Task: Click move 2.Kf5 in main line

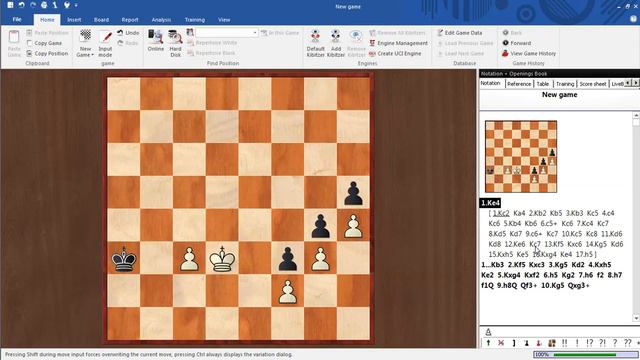Action: pyautogui.click(x=517, y=264)
